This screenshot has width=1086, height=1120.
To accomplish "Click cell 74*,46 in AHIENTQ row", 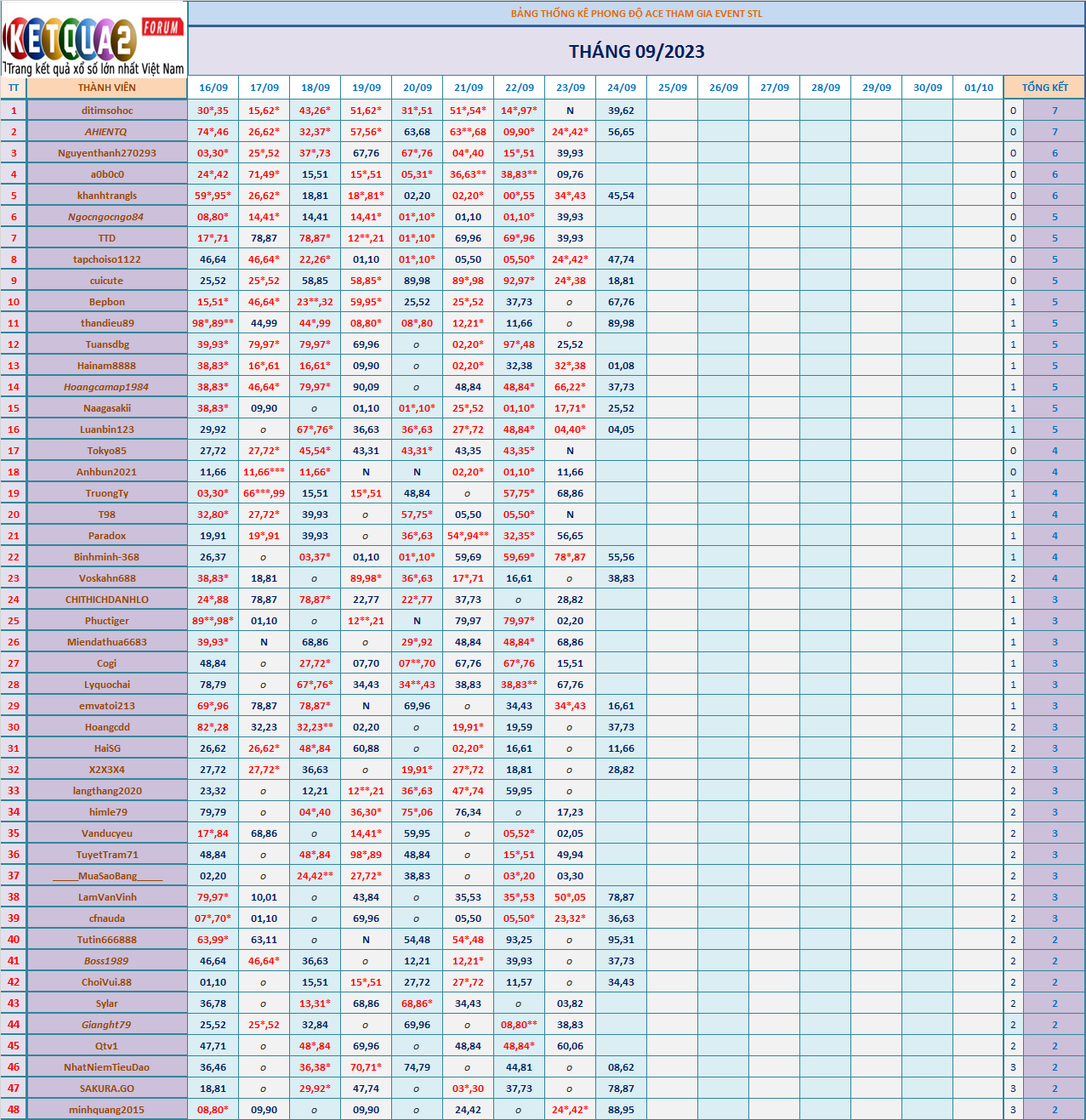I will (213, 132).
